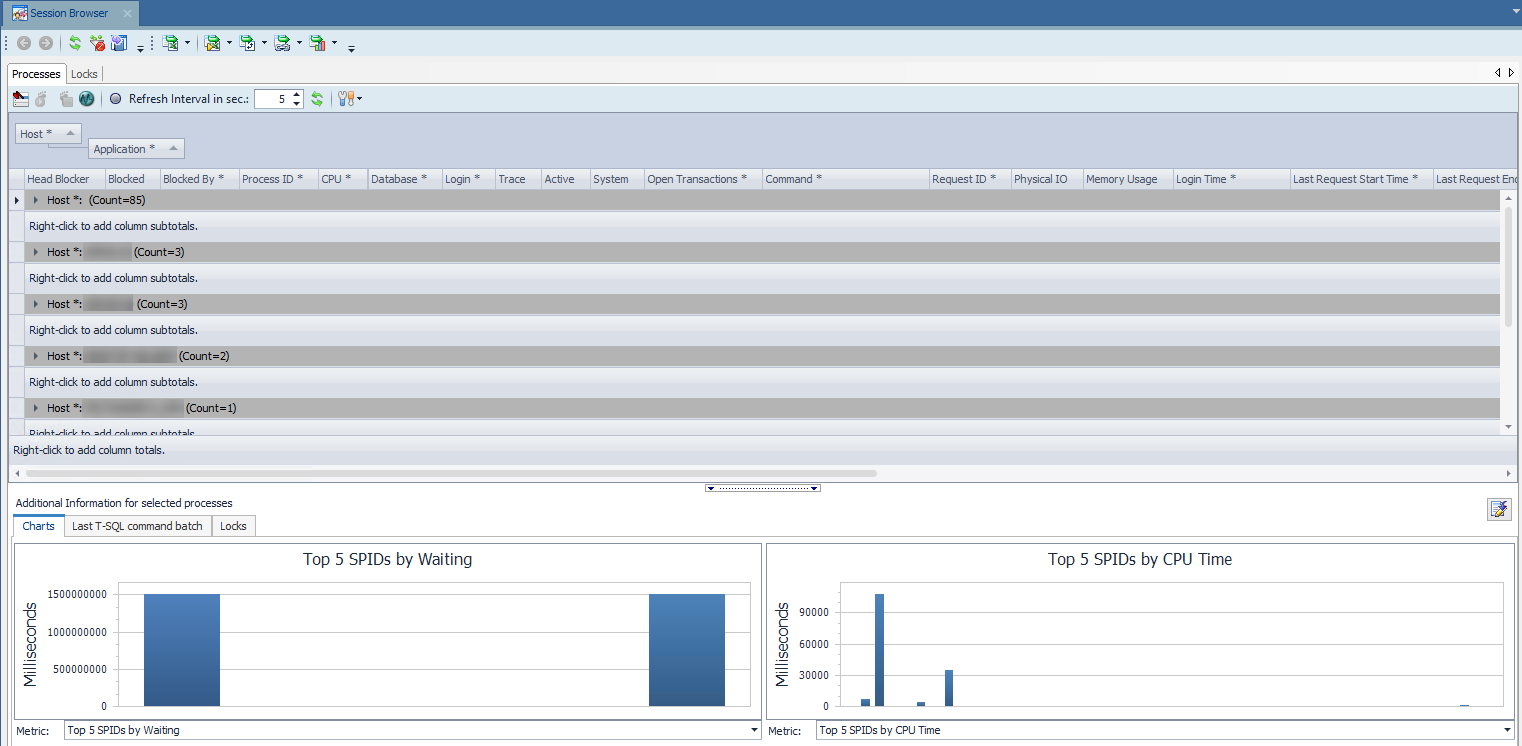Click the horizontal scrollbar thumb of the grid
This screenshot has height=746, width=1522.
click(451, 473)
